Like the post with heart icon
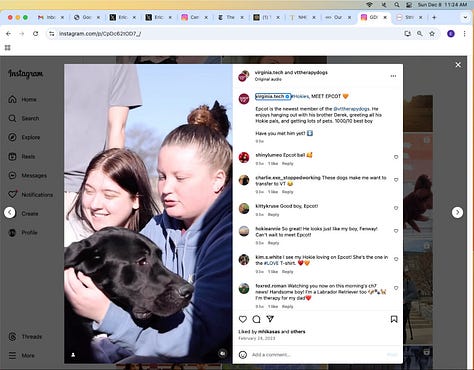474x370 pixels. point(243,319)
